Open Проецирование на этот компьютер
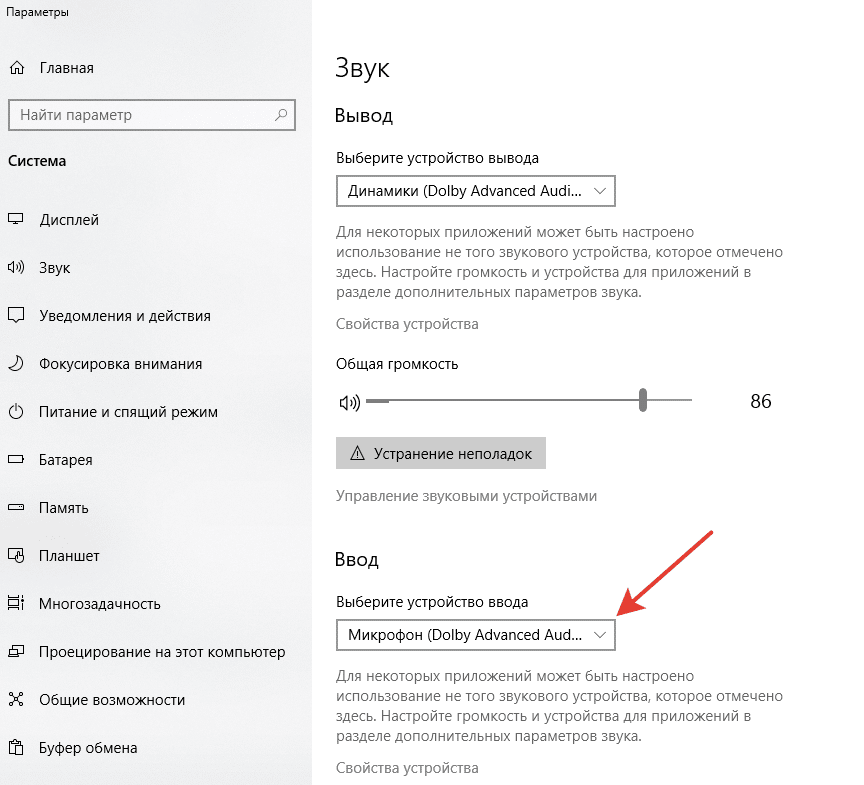This screenshot has width=864, height=785. (x=162, y=652)
